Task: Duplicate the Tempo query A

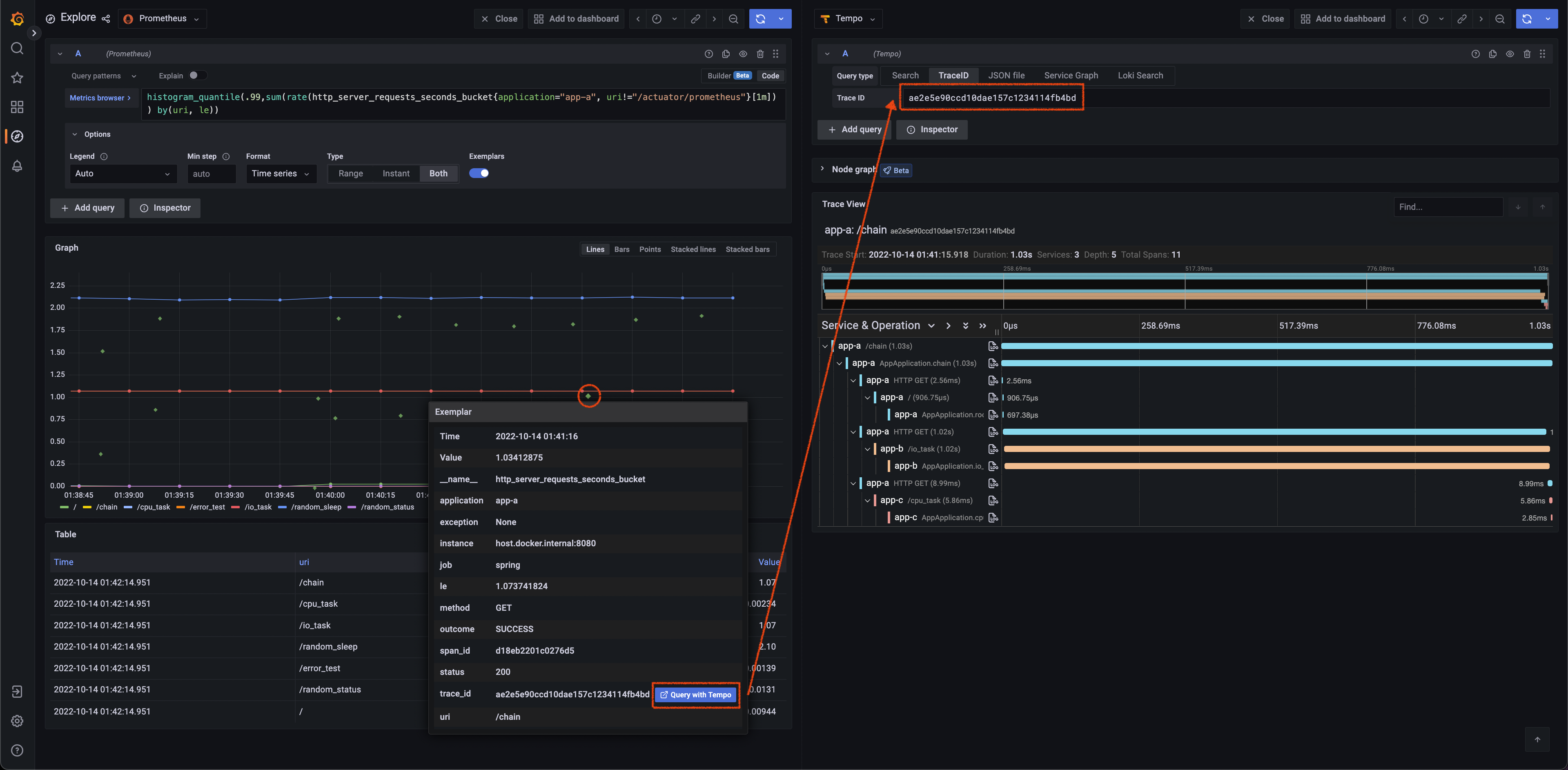Action: (x=1492, y=53)
